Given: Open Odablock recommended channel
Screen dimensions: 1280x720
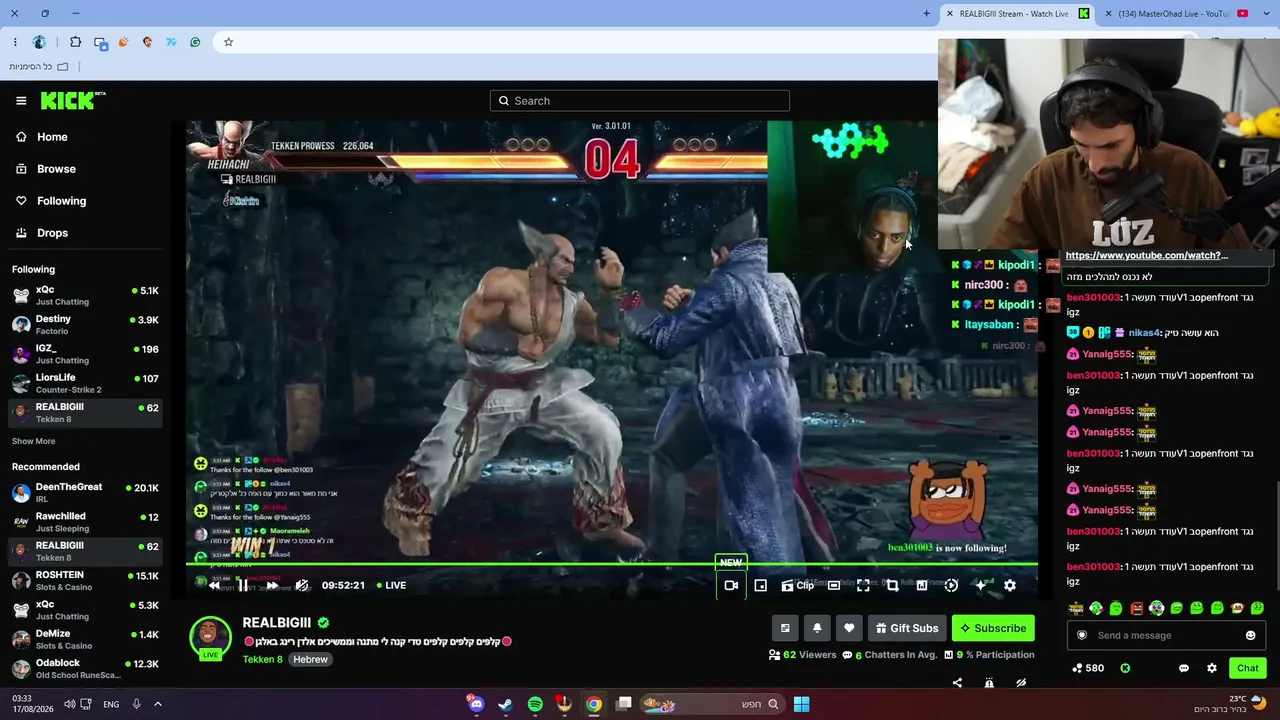Looking at the screenshot, I should pyautogui.click(x=85, y=668).
